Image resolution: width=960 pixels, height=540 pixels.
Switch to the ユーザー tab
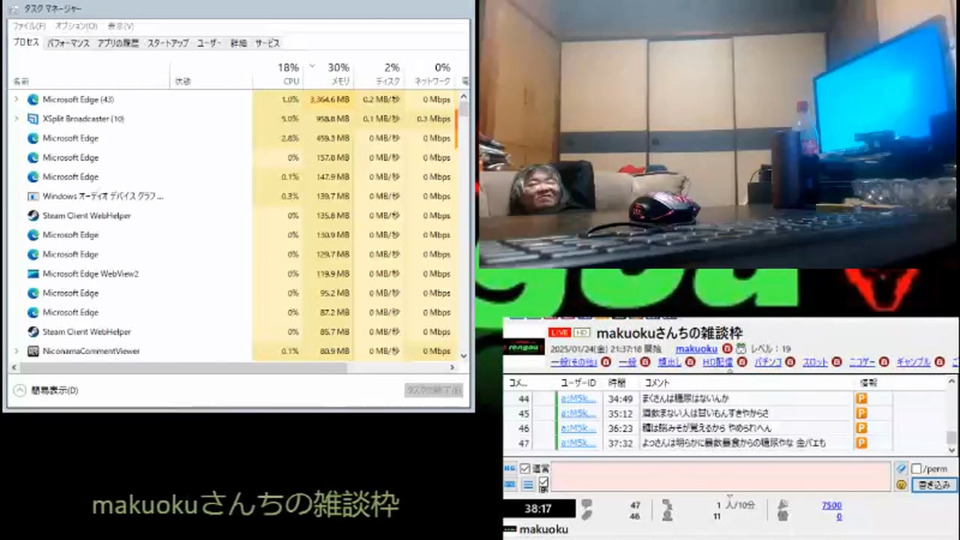click(x=209, y=43)
